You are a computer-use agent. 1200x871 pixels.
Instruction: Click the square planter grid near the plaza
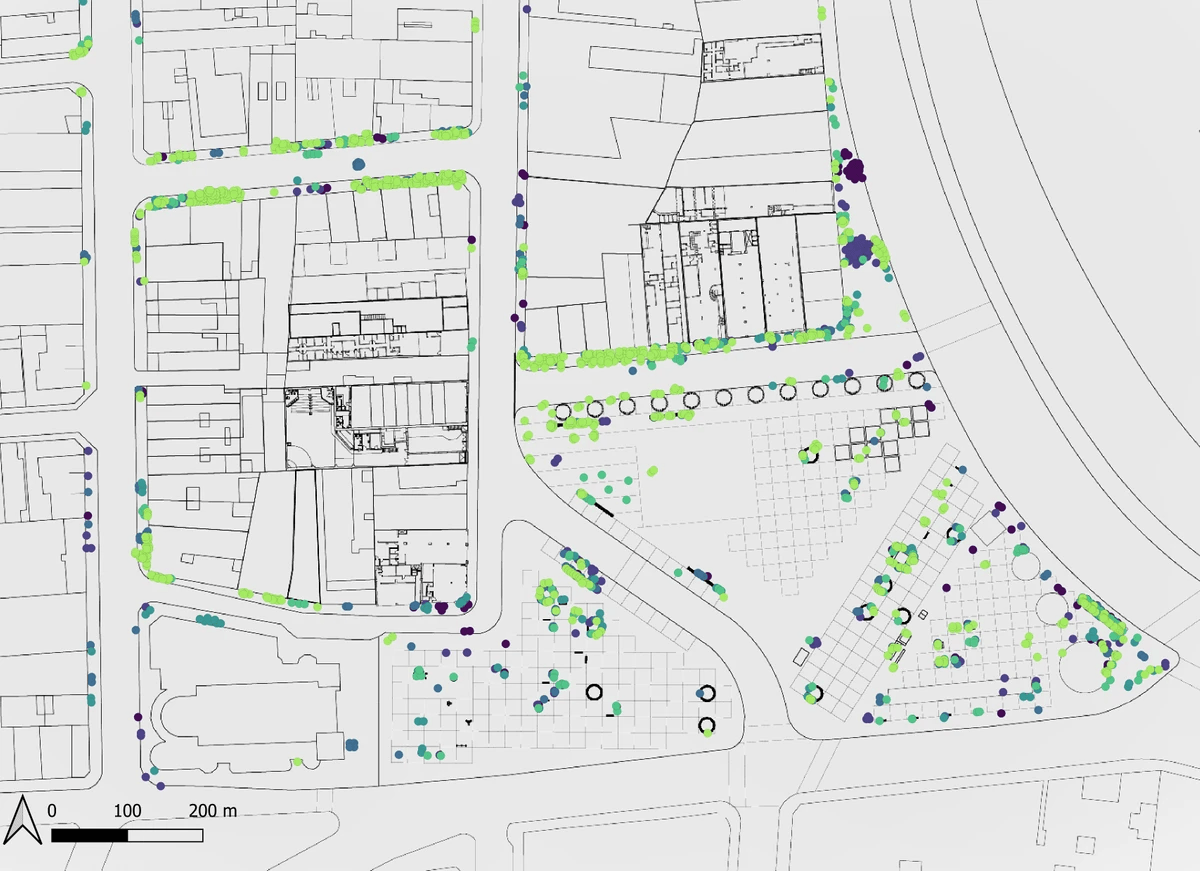[x=880, y=440]
